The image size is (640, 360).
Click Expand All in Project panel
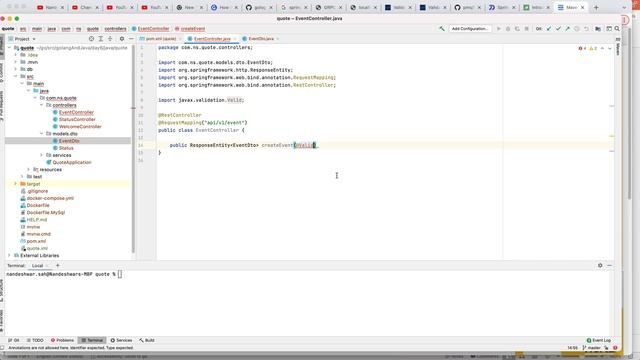tap(100, 39)
